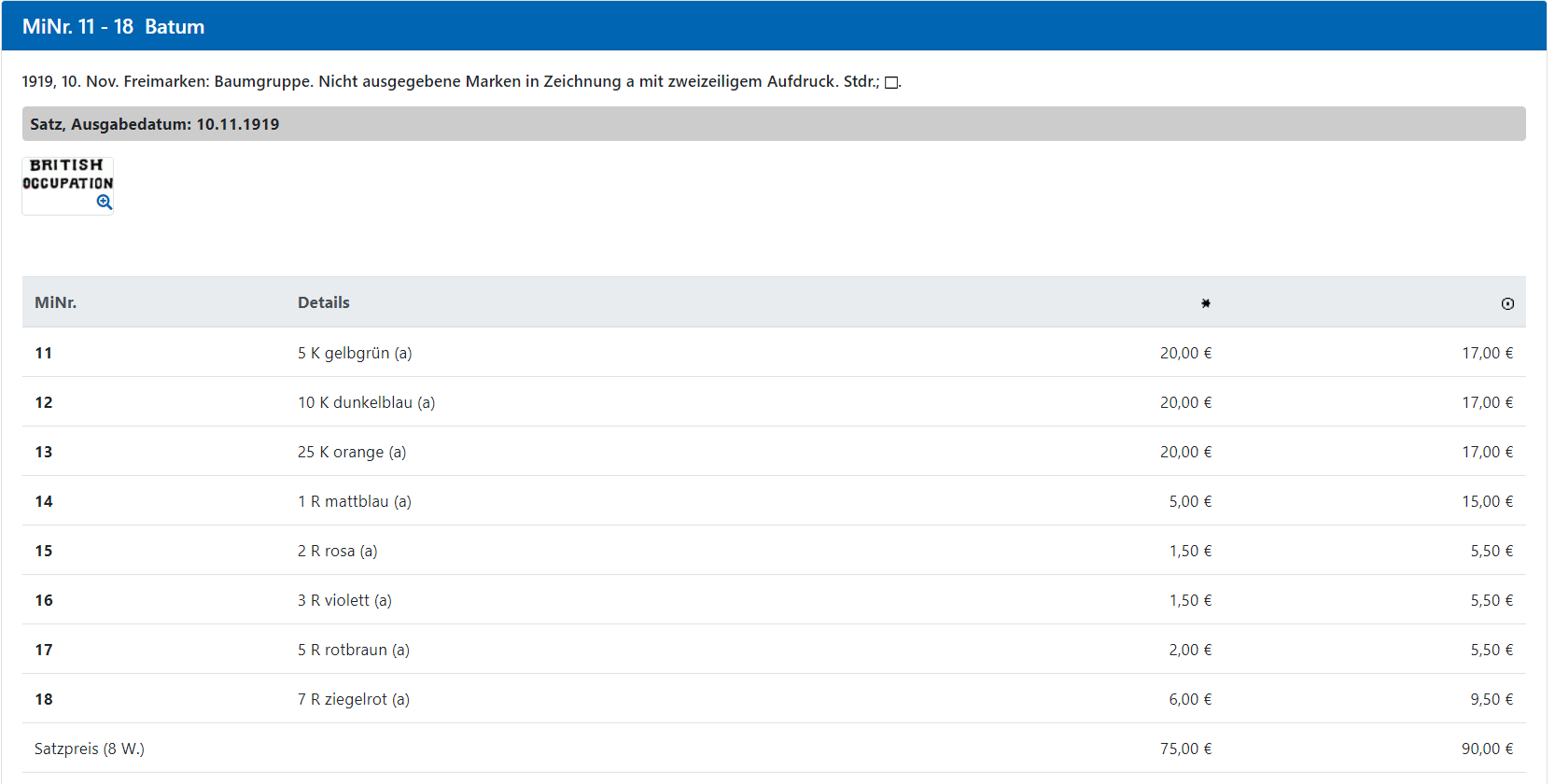The width and height of the screenshot is (1555, 784).
Task: Click the 9,50 € used price for '7 R ziegelrot'
Action: pyautogui.click(x=1491, y=699)
